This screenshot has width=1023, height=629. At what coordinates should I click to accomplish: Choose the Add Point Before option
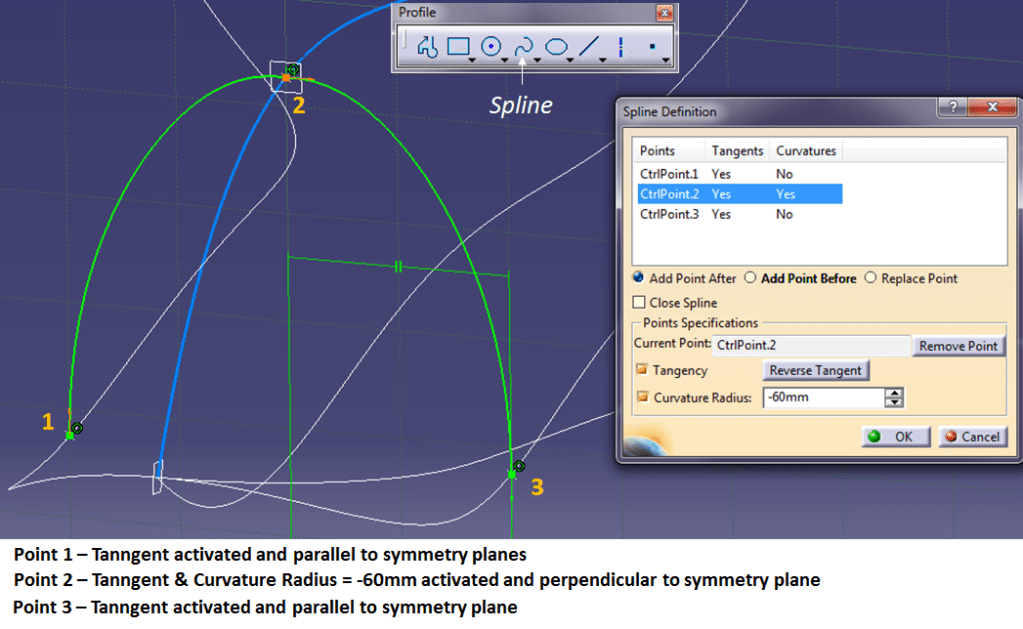click(x=751, y=279)
